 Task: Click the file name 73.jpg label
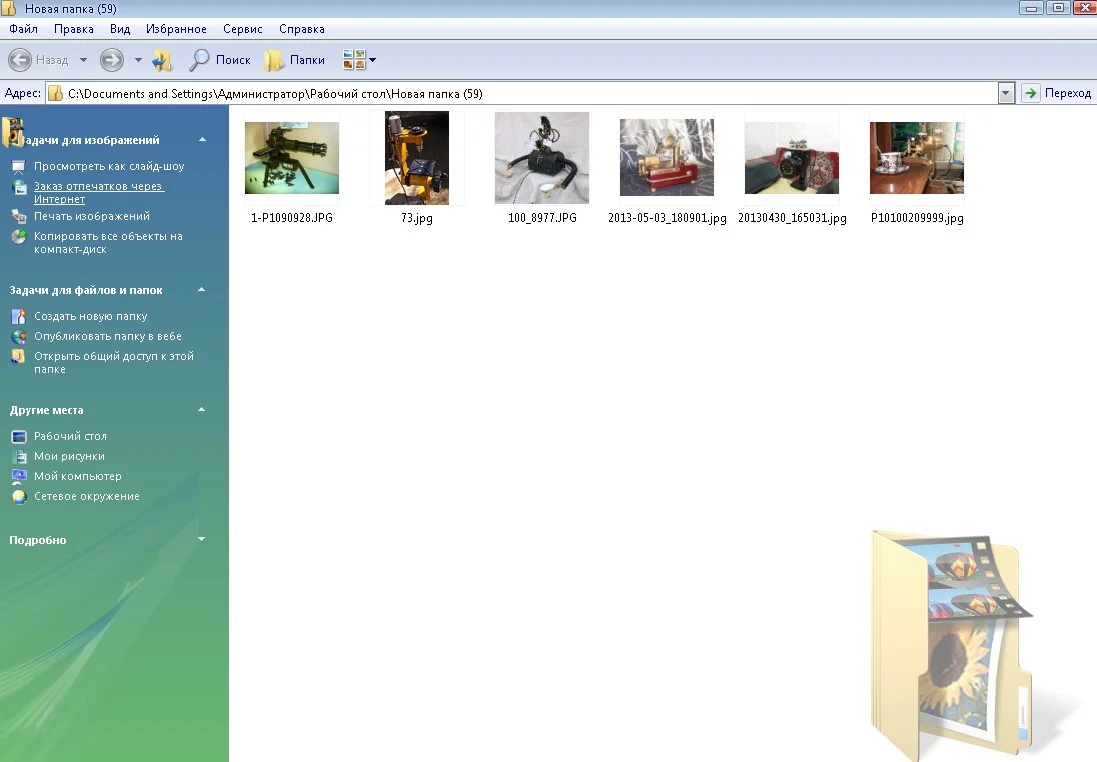click(x=417, y=218)
